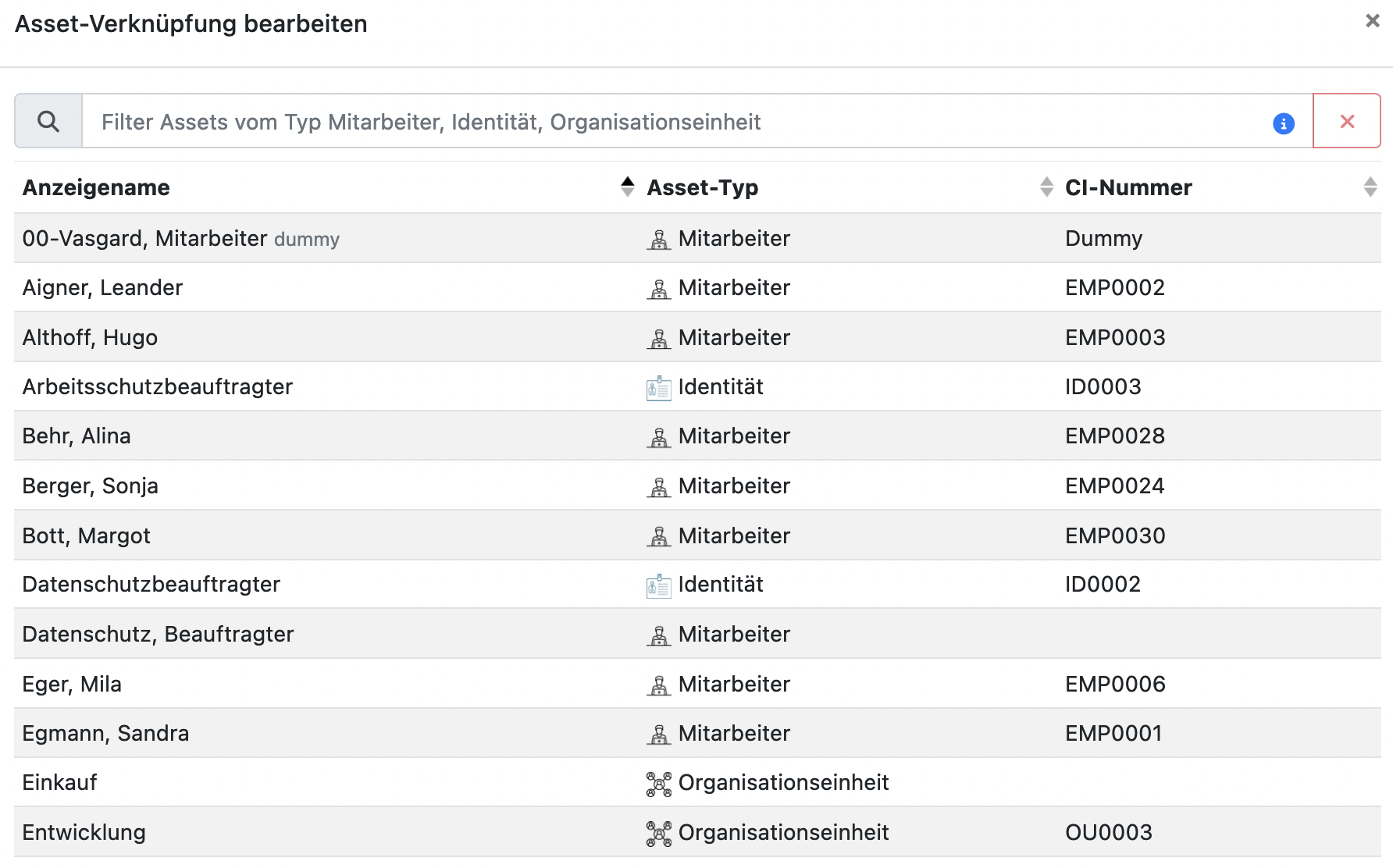Screen dimensions: 1393x868
Task: Select Entwicklung name
Action: click(x=84, y=832)
